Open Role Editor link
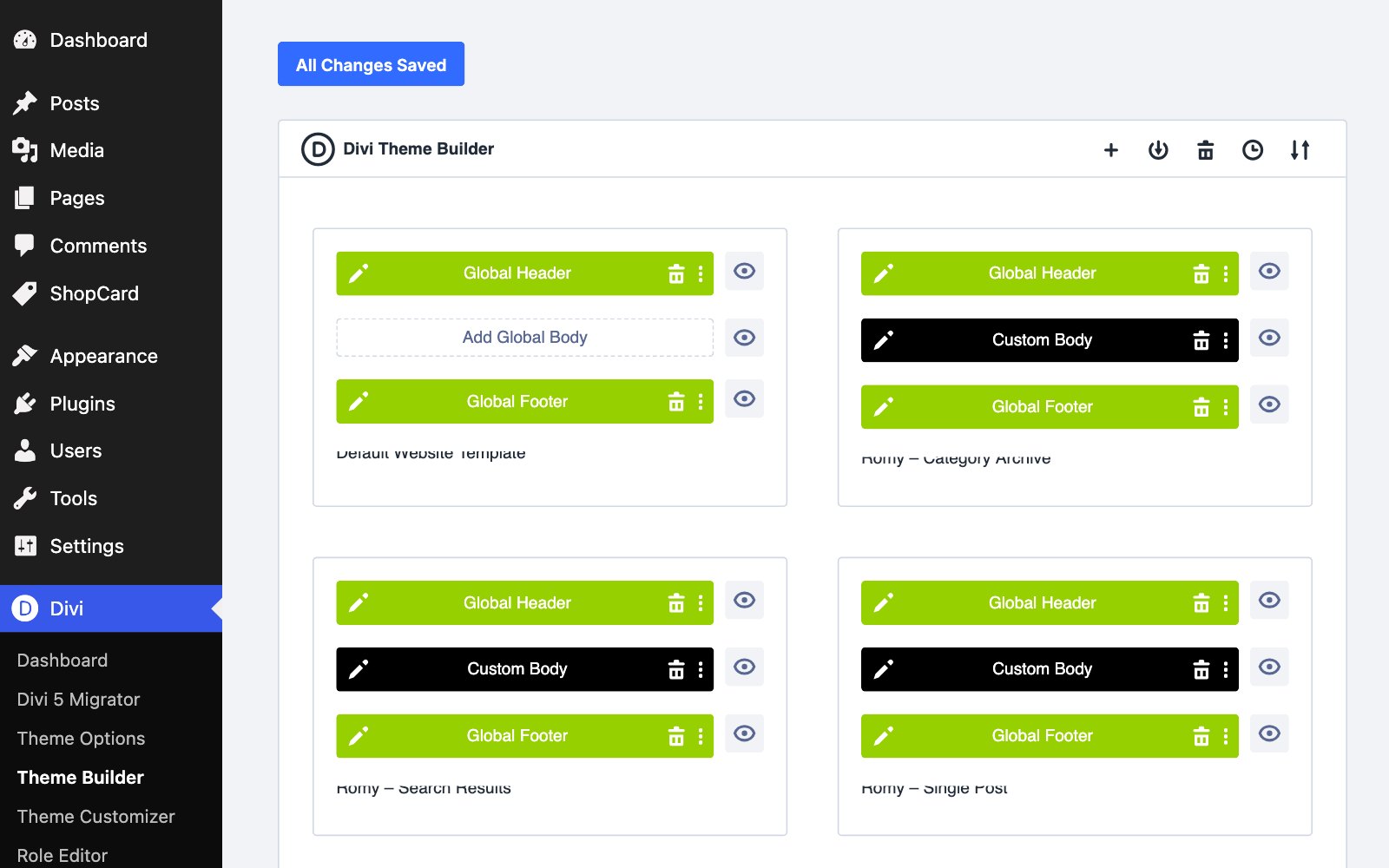This screenshot has width=1389, height=868. (x=63, y=855)
